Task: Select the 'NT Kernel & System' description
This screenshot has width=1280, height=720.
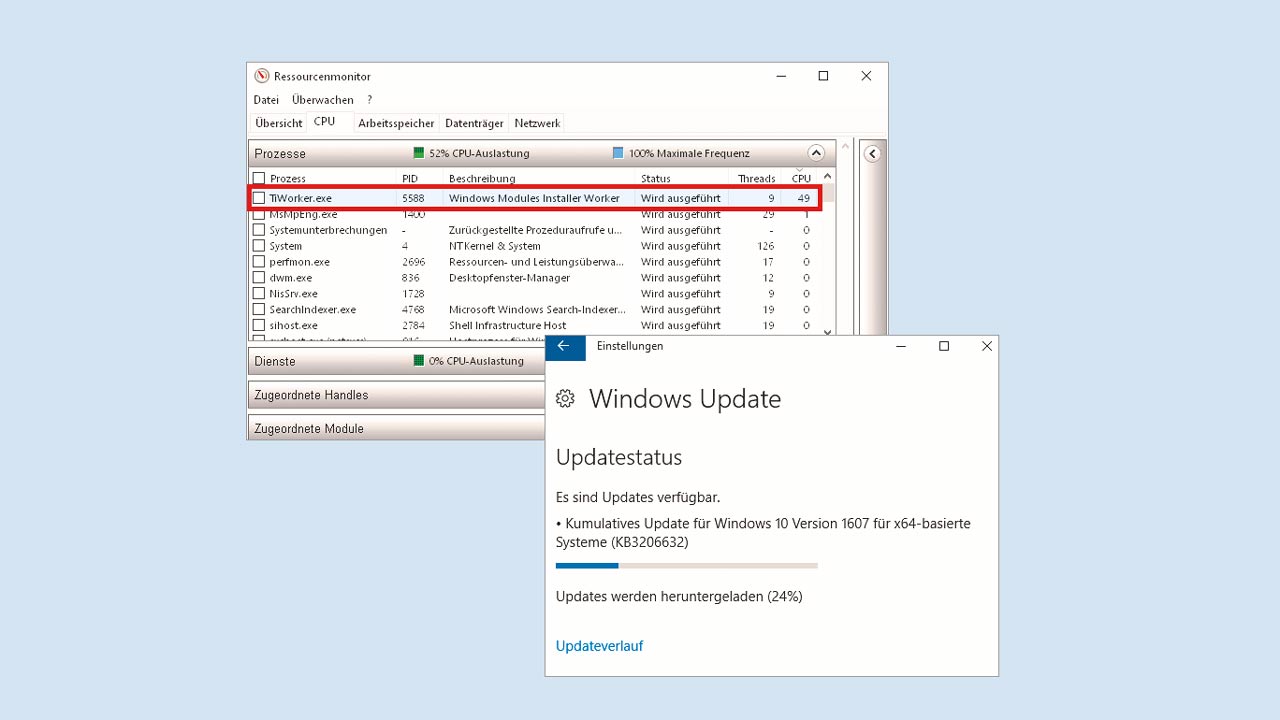Action: coord(494,246)
